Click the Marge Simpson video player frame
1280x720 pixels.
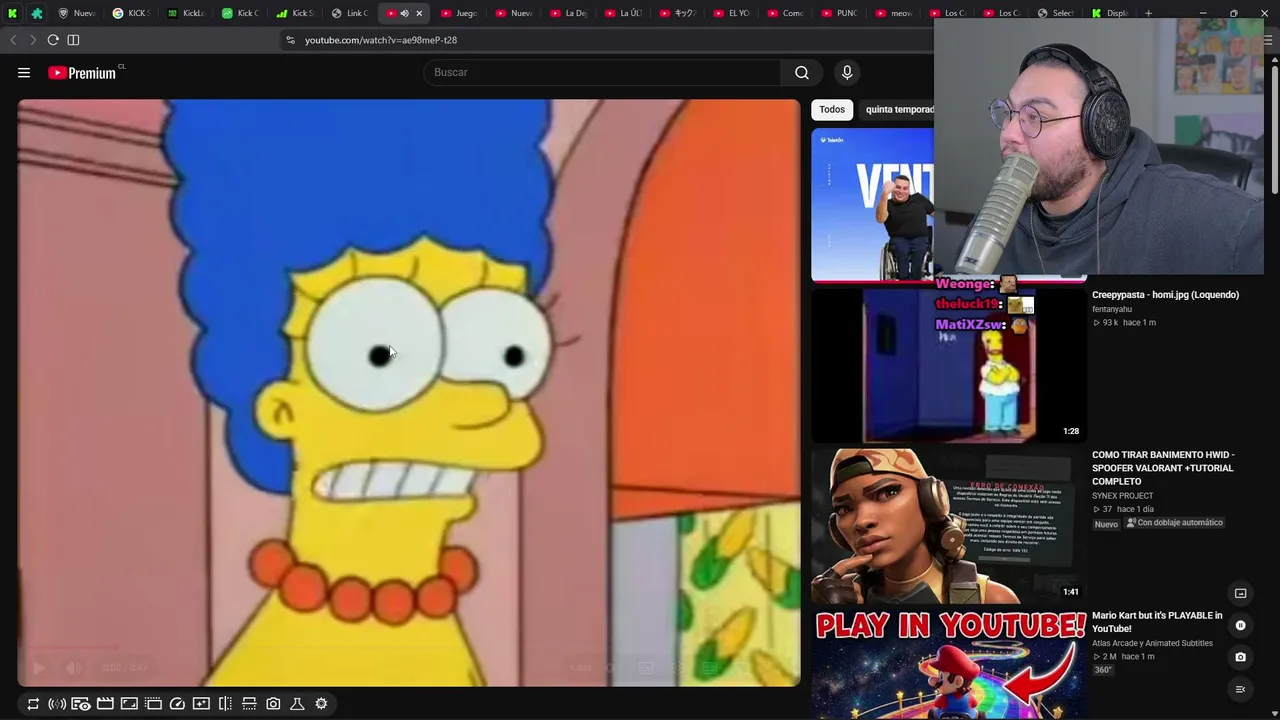tap(409, 393)
